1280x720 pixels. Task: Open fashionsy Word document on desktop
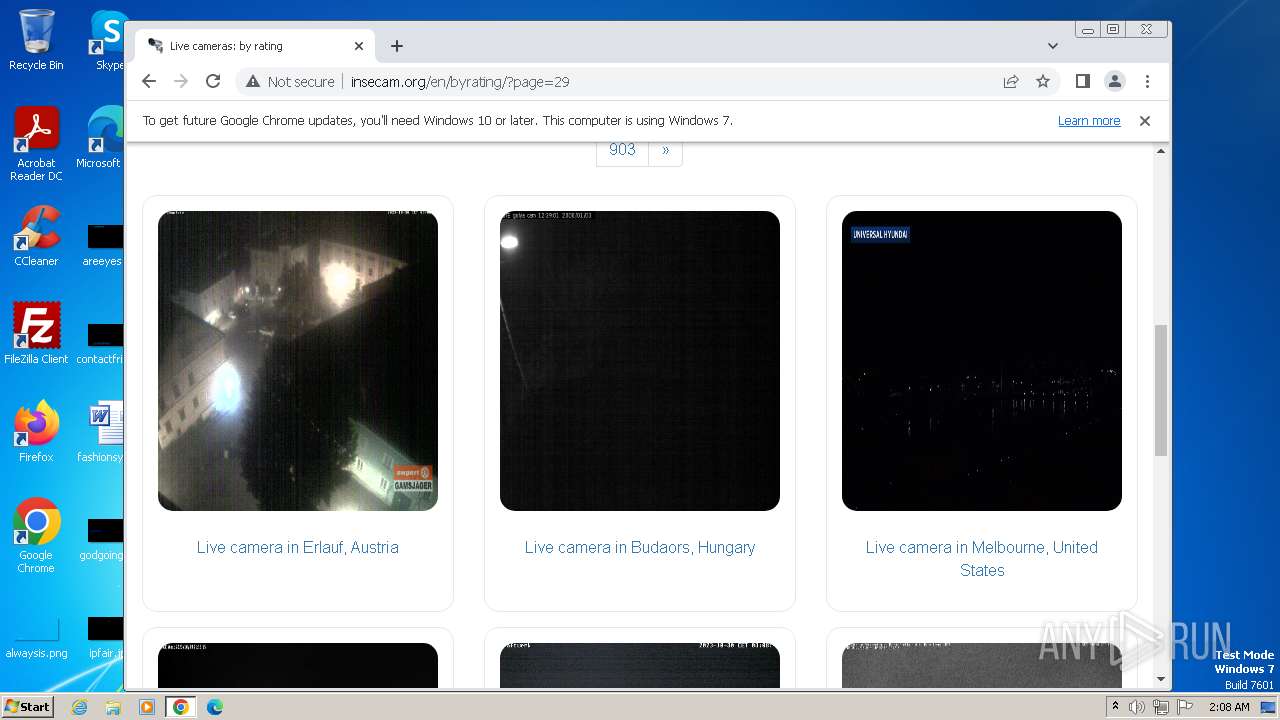(x=100, y=431)
